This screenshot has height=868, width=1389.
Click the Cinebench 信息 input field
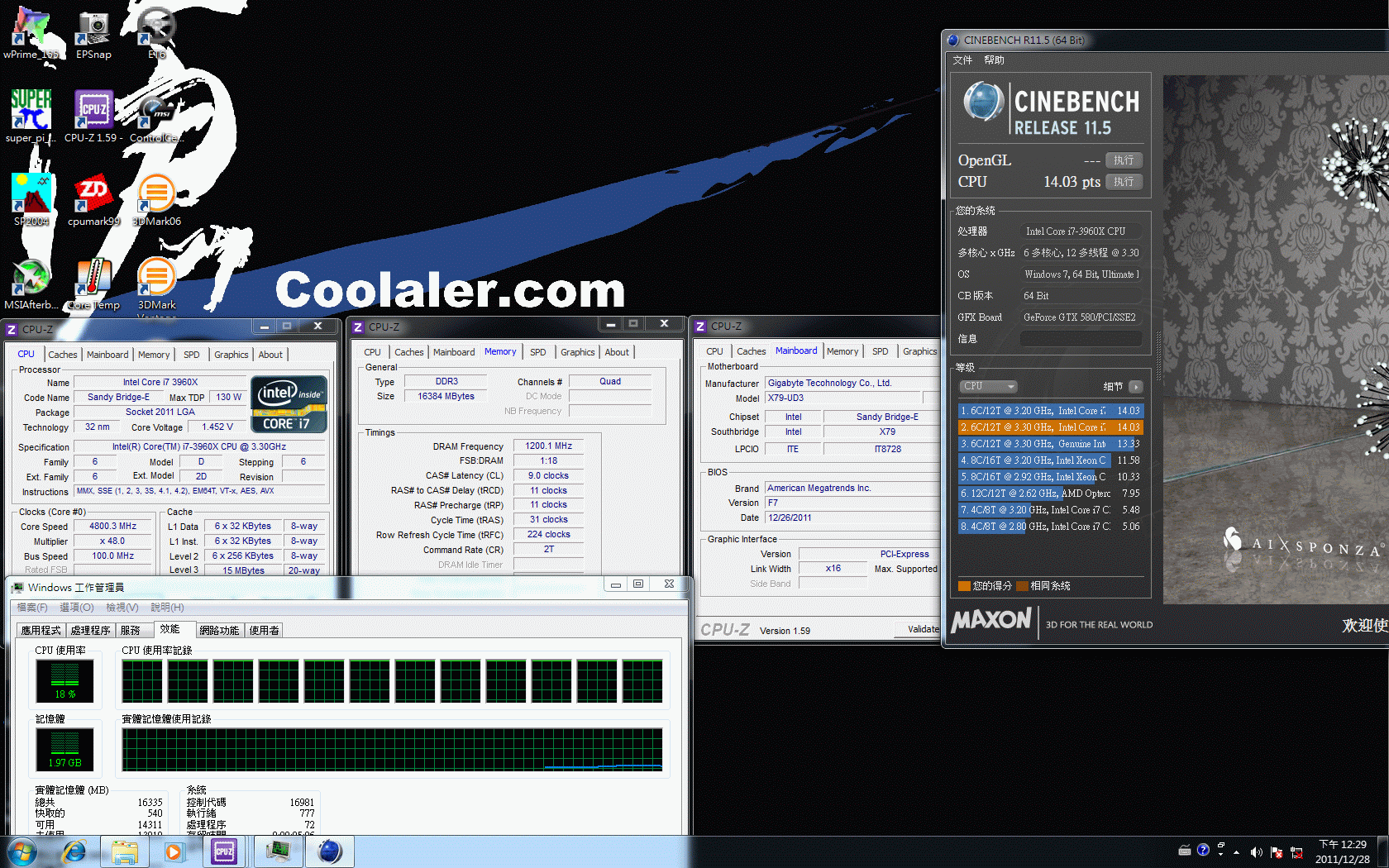pyautogui.click(x=1081, y=338)
